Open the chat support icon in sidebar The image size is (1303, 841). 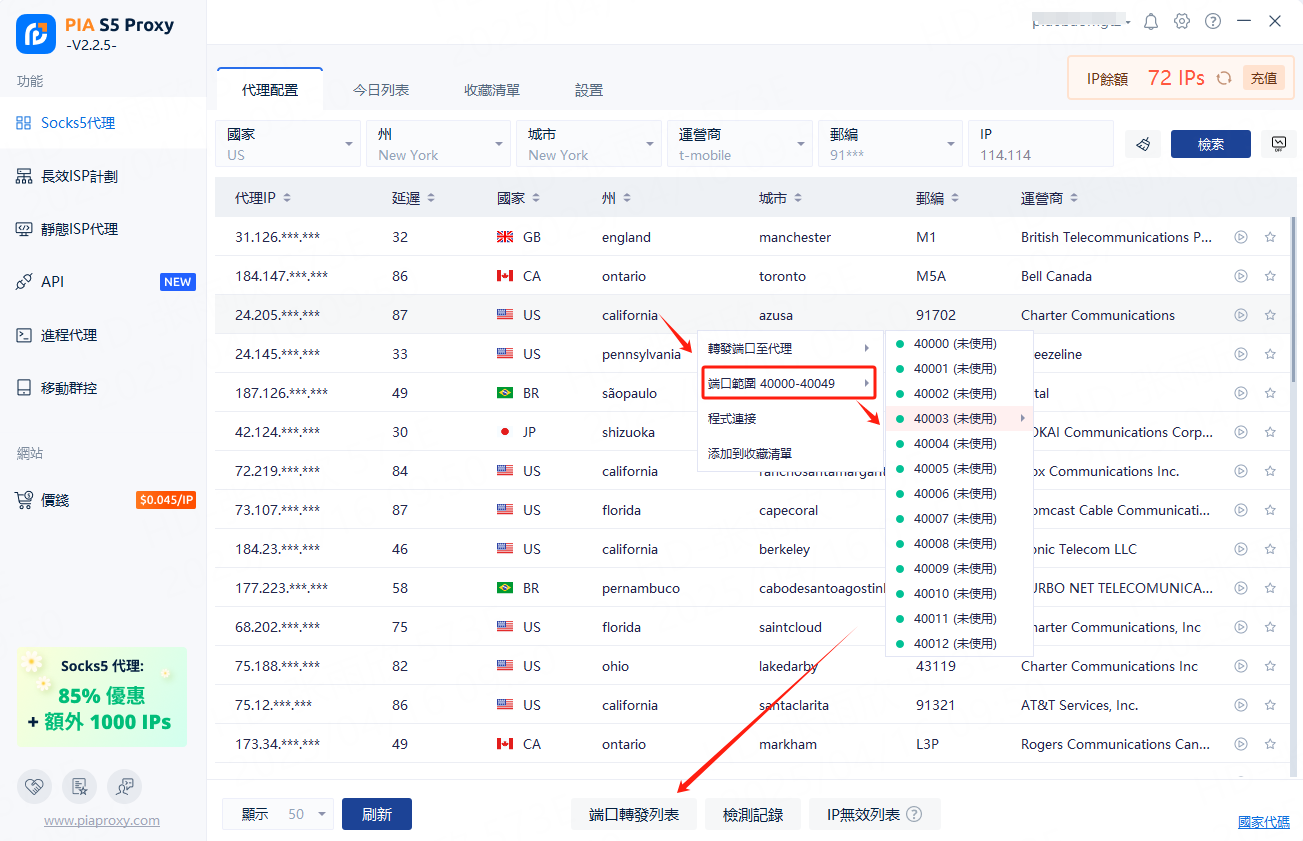point(124,787)
